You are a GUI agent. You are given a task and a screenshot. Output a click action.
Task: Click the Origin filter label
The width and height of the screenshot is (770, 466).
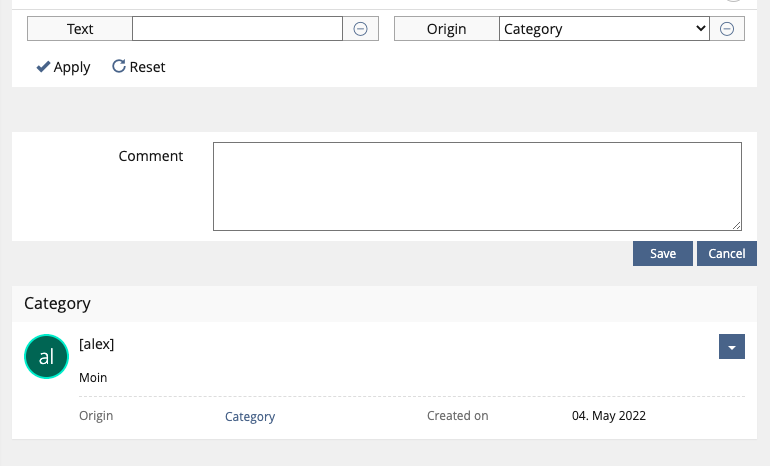click(446, 29)
